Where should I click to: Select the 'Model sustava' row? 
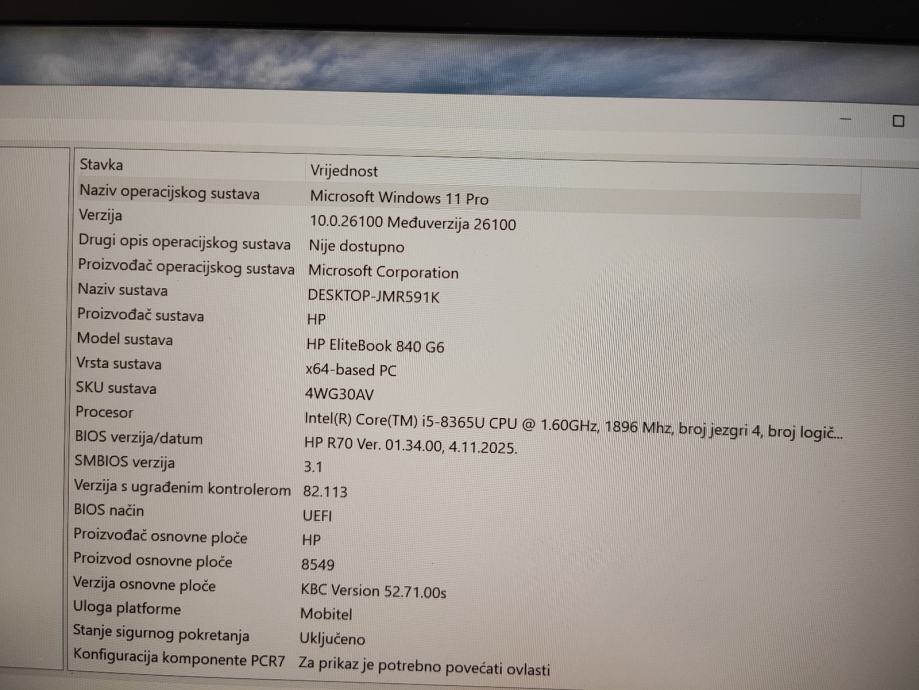coord(125,339)
